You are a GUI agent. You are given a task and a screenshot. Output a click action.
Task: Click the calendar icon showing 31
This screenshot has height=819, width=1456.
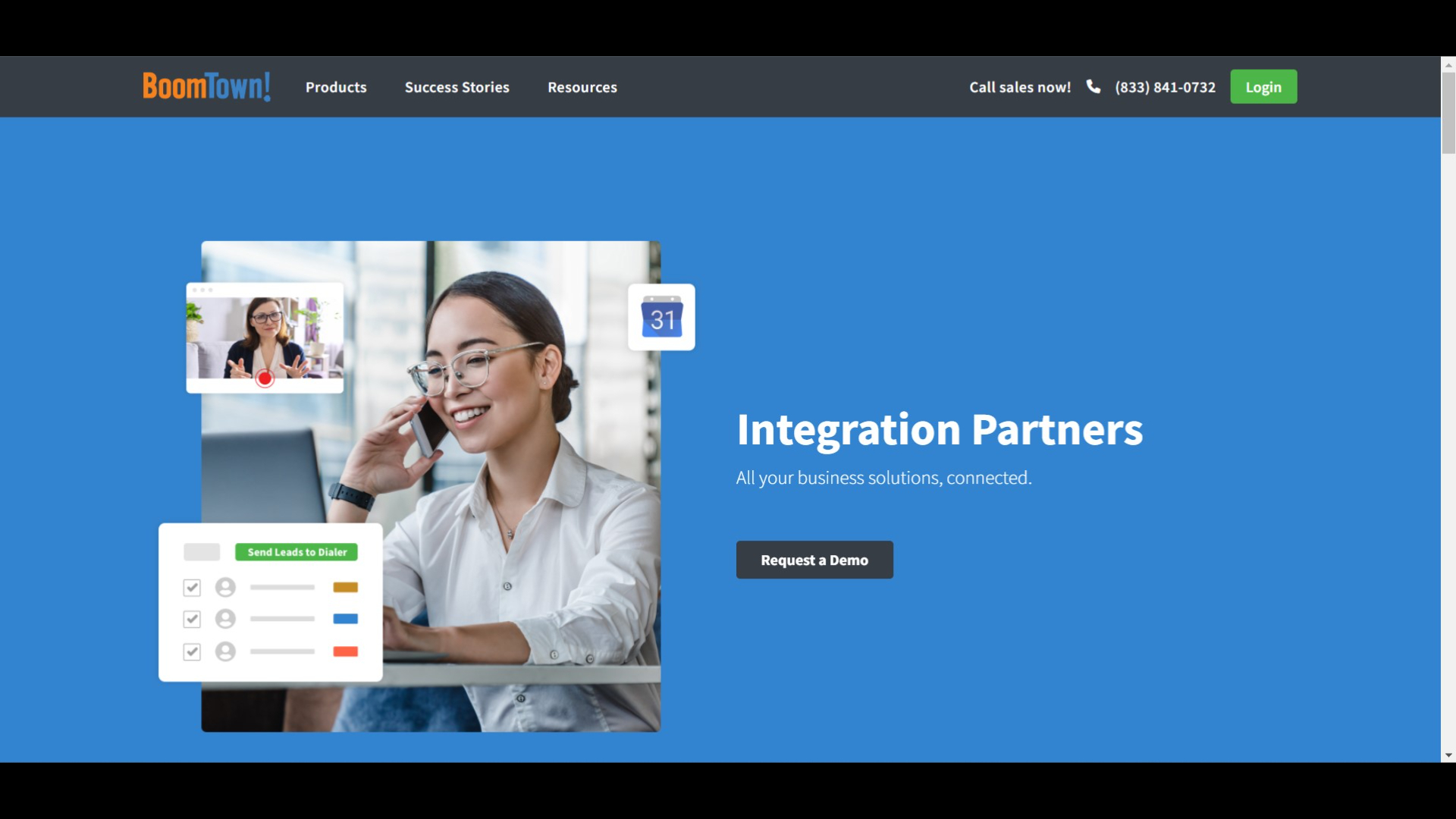pyautogui.click(x=661, y=316)
